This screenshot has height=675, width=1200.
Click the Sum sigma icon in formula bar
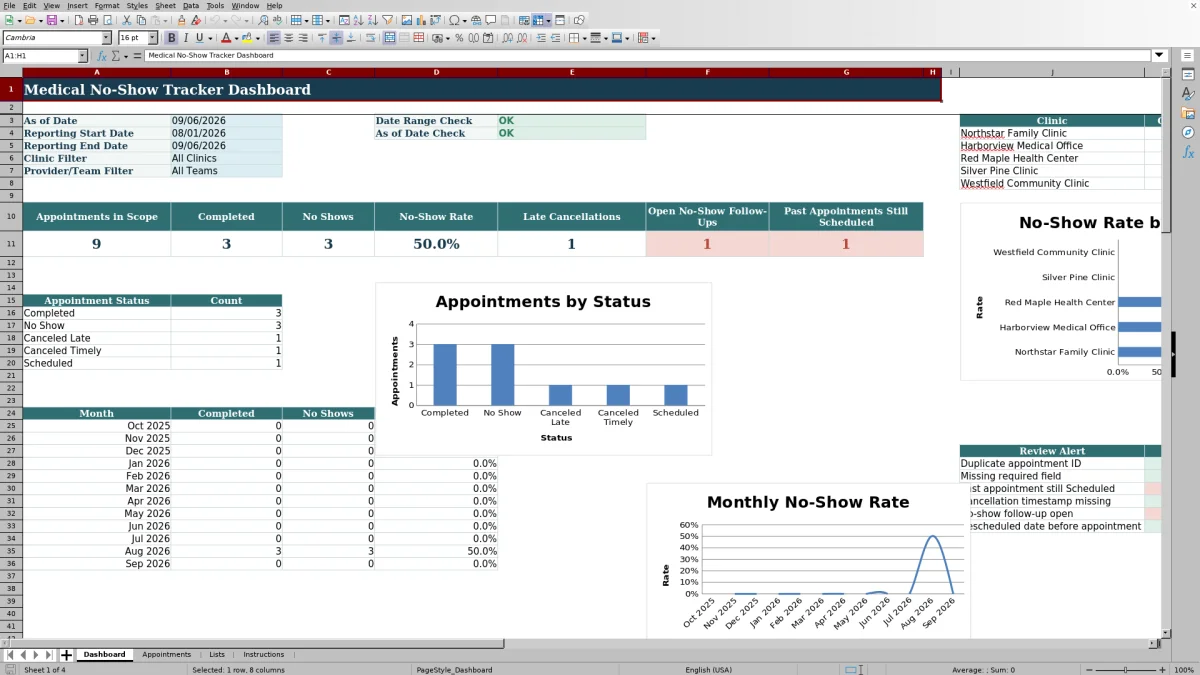click(x=117, y=56)
